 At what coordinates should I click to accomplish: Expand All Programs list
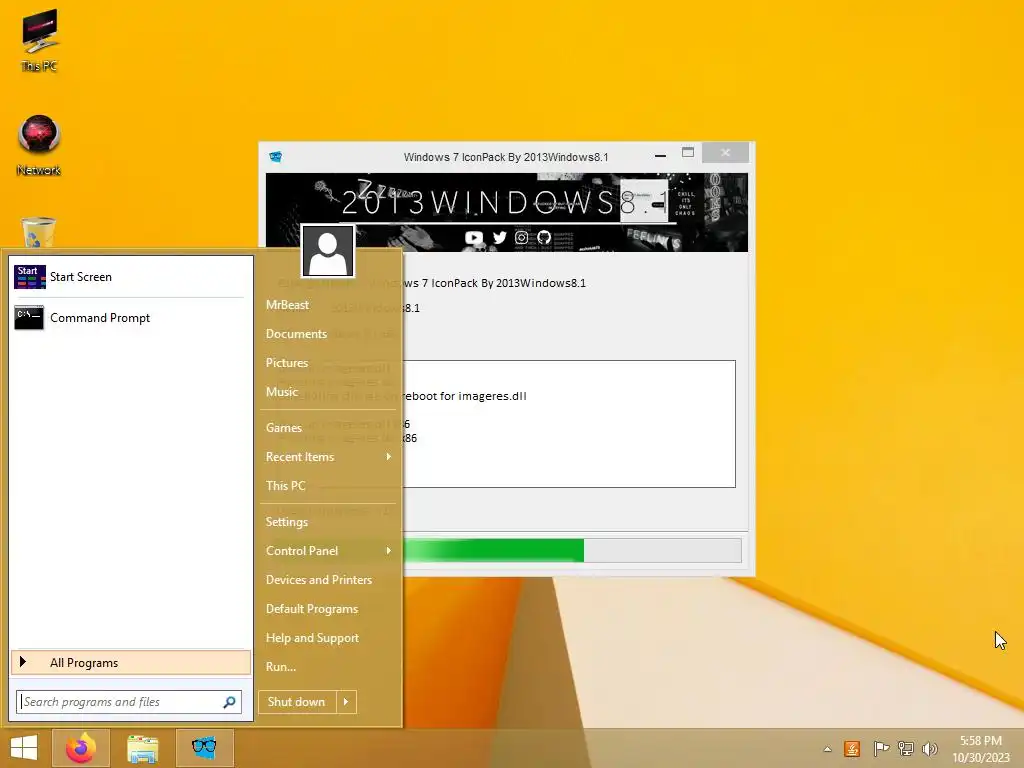tap(131, 662)
